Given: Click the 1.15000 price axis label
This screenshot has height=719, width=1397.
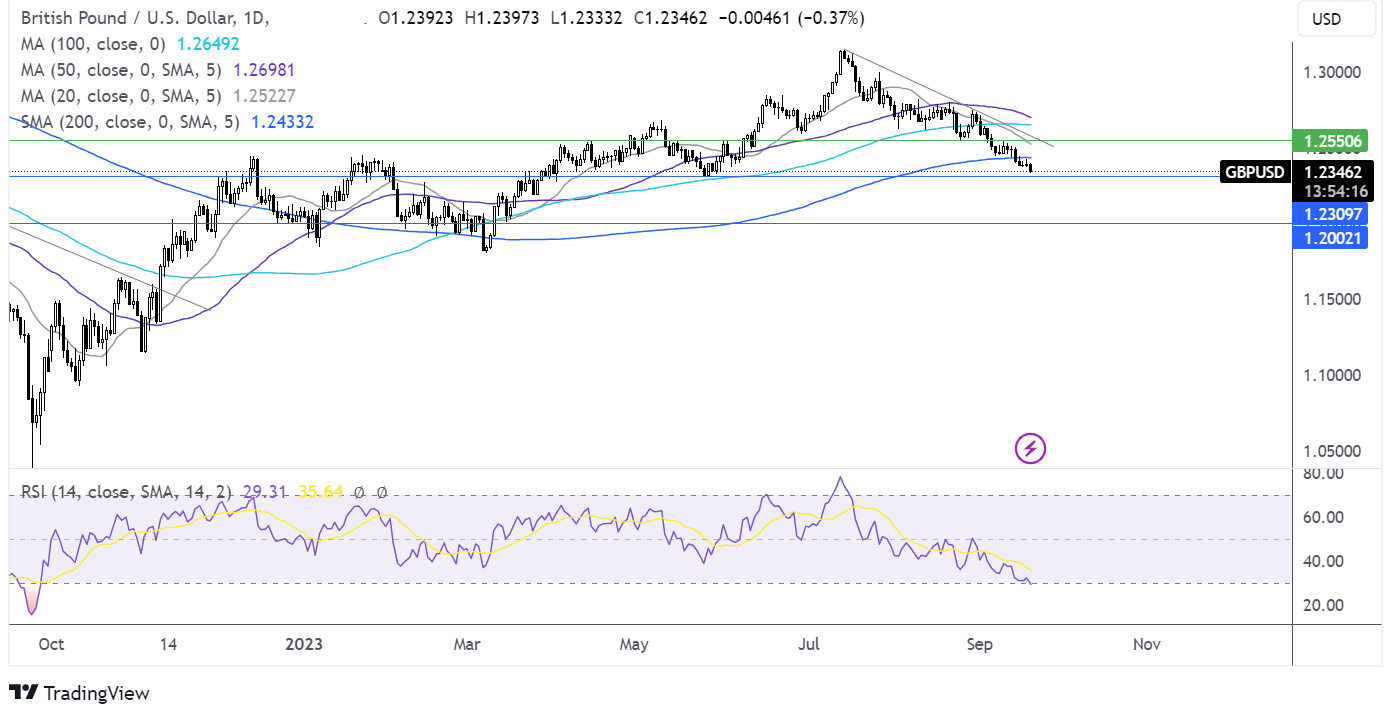Looking at the screenshot, I should click(x=1334, y=299).
